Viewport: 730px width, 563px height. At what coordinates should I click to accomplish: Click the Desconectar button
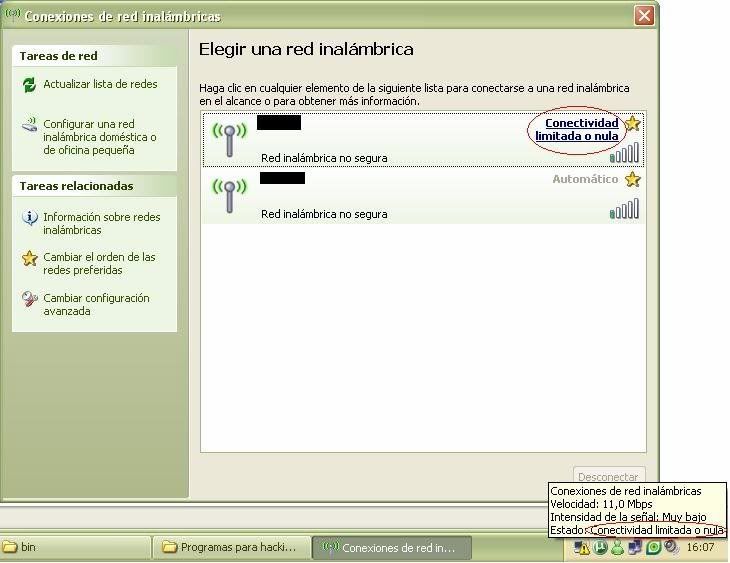[x=609, y=476]
